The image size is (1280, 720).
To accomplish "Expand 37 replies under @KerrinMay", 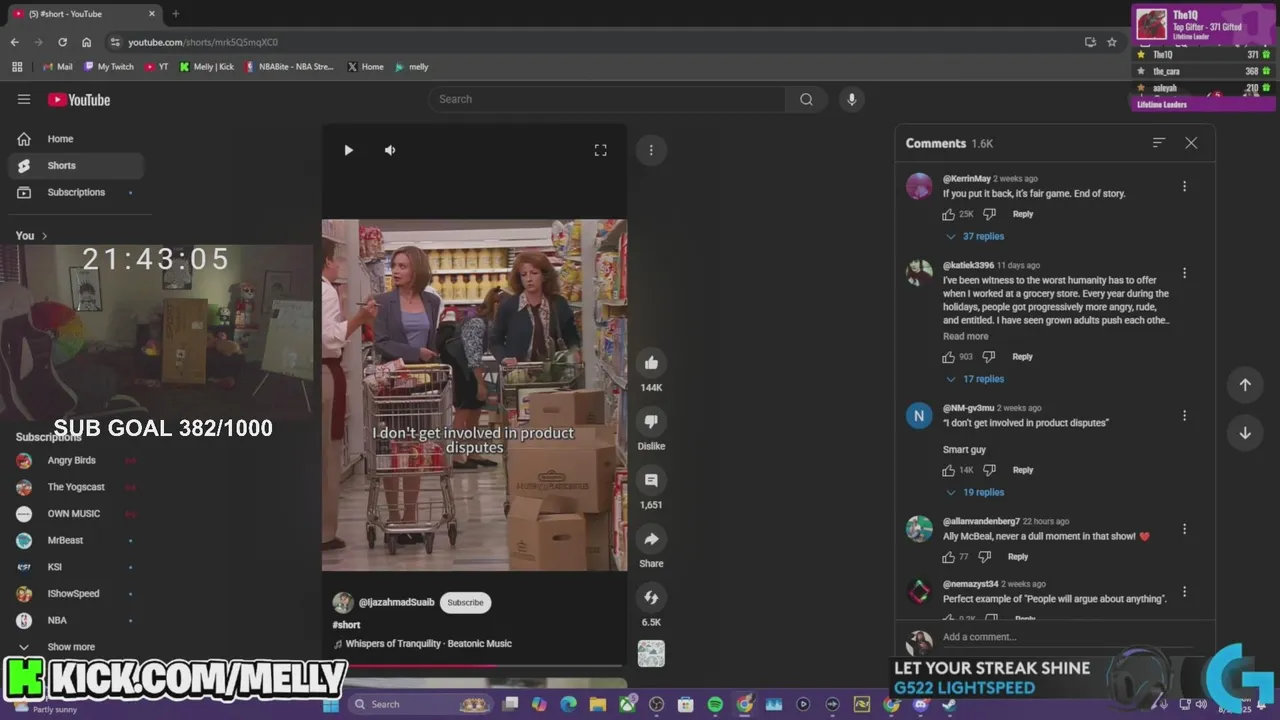I will tap(975, 237).
